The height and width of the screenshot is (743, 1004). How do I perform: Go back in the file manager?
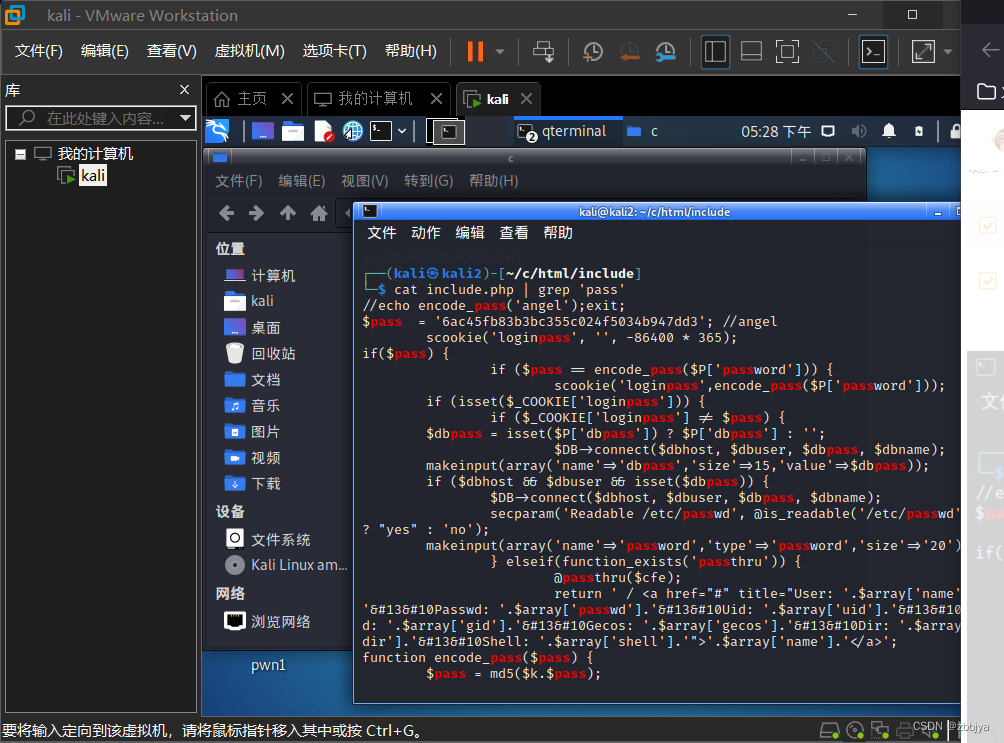click(x=226, y=213)
